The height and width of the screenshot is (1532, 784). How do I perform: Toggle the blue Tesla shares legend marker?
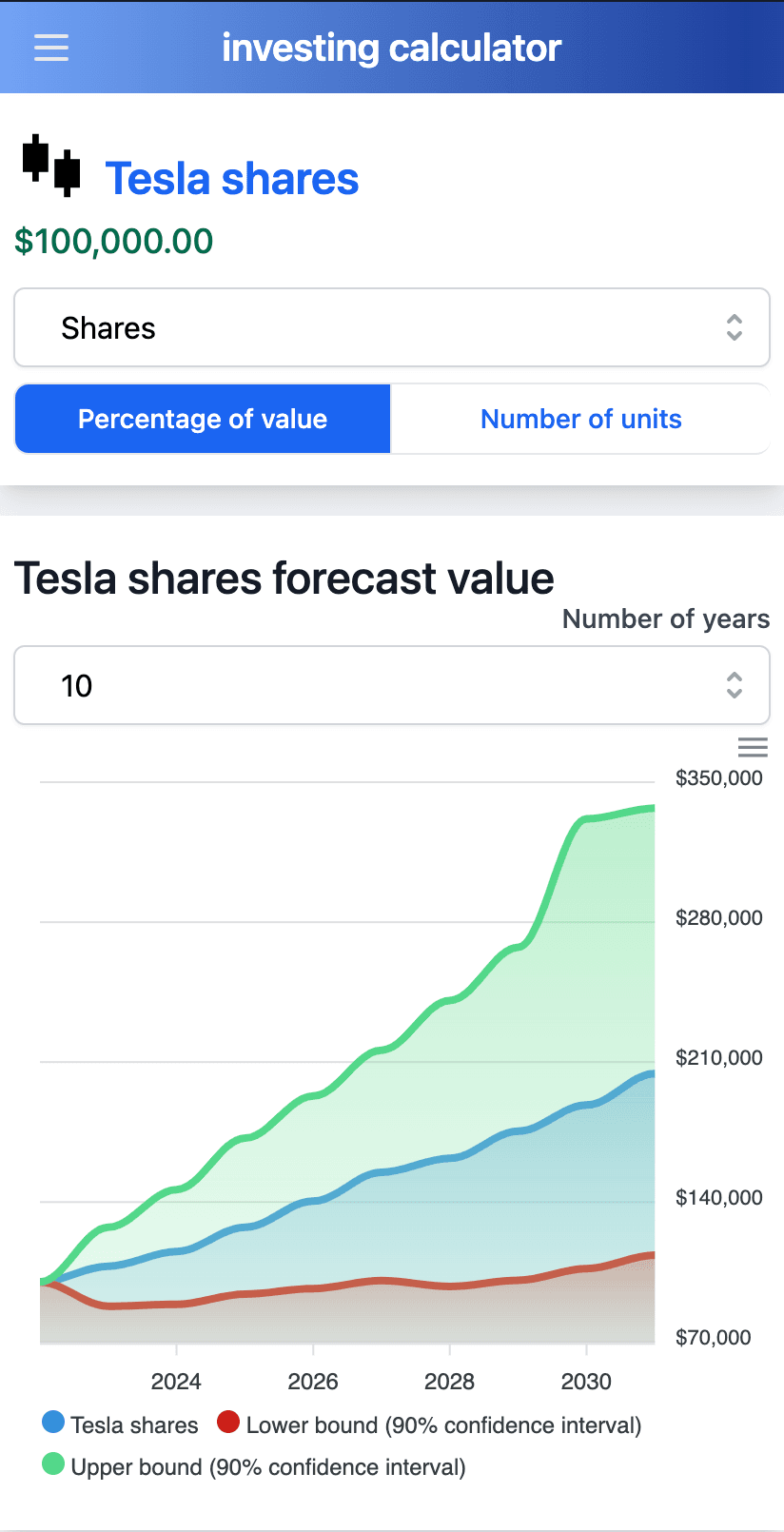click(x=53, y=1423)
